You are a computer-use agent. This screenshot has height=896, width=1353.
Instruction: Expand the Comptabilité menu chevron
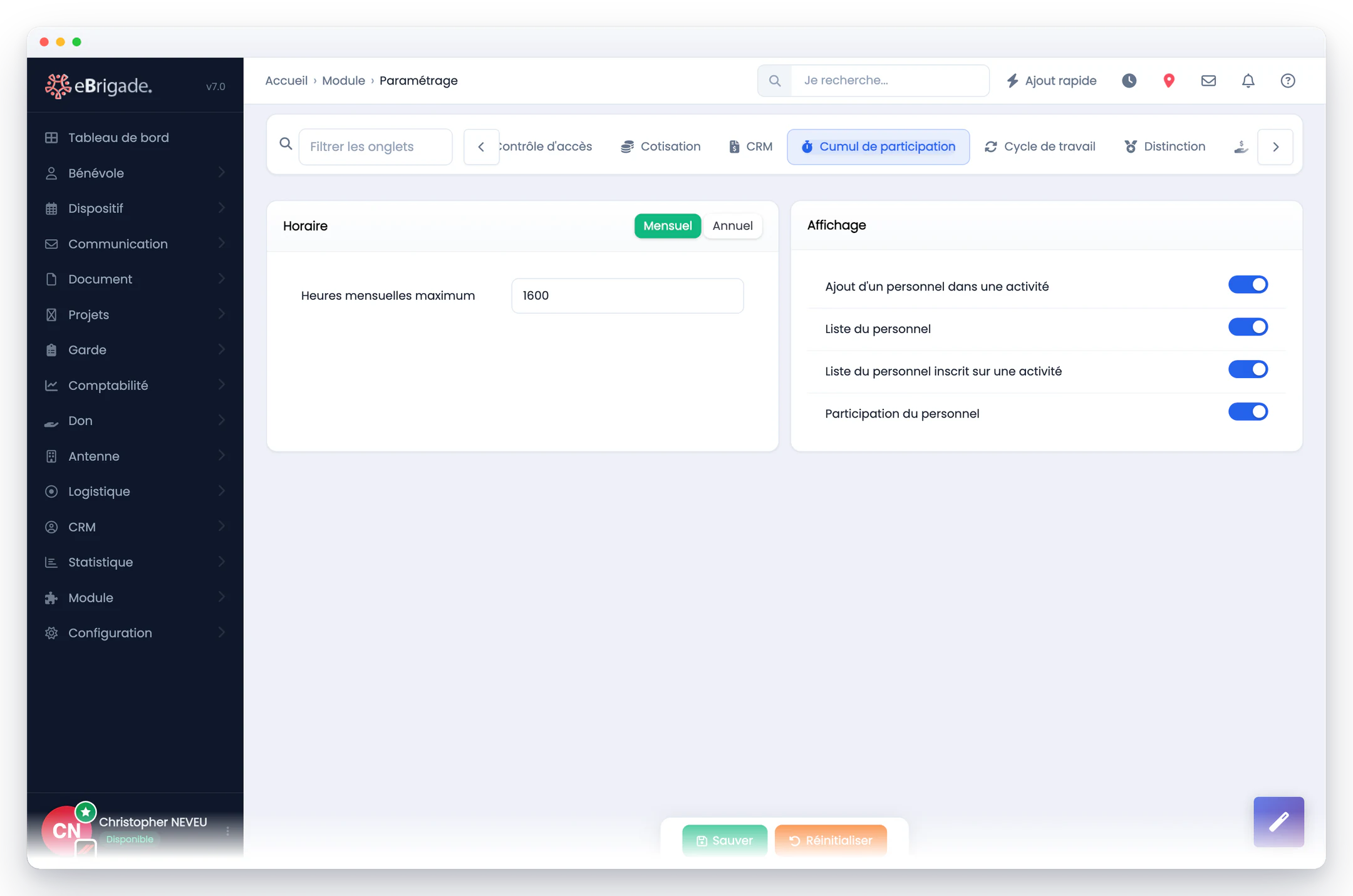point(222,384)
